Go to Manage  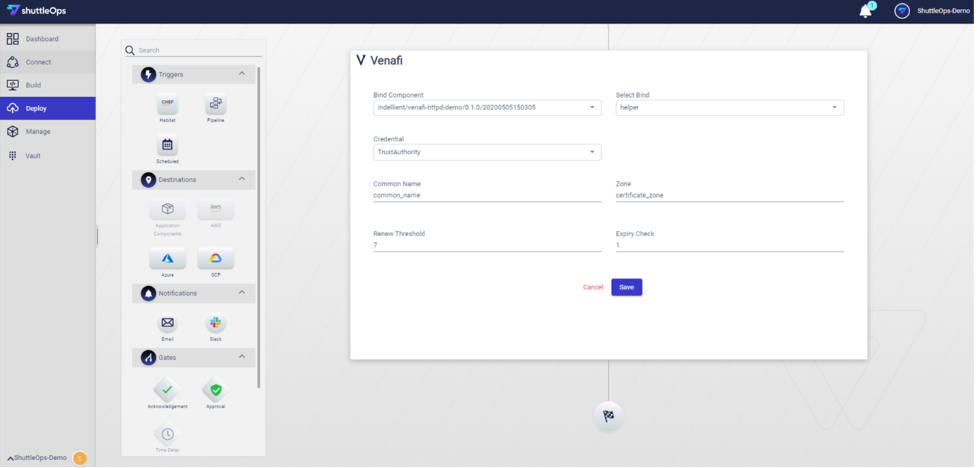tap(47, 132)
